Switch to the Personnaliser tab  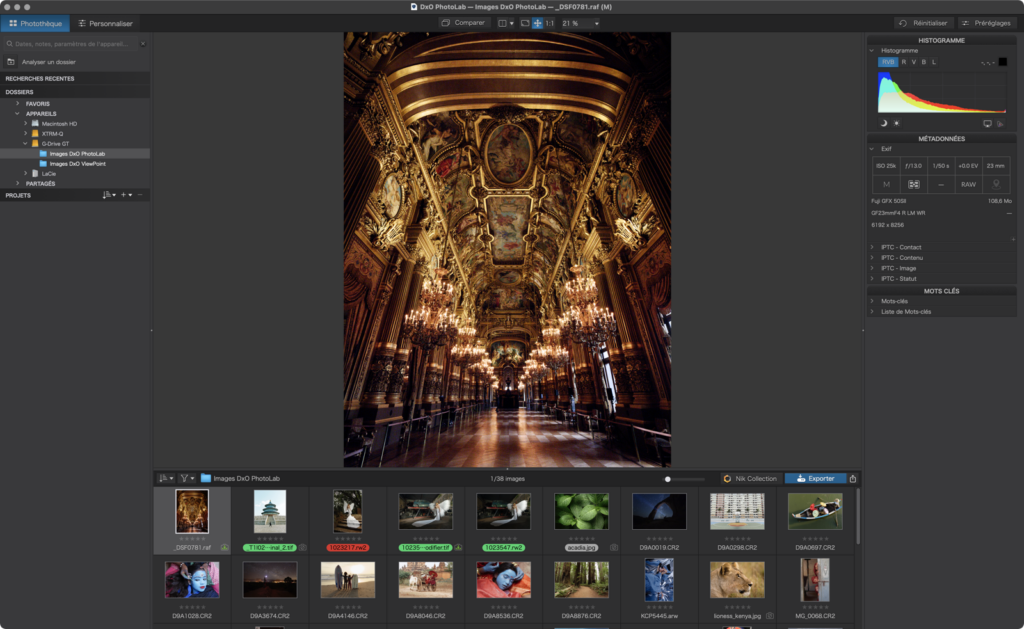[x=105, y=24]
